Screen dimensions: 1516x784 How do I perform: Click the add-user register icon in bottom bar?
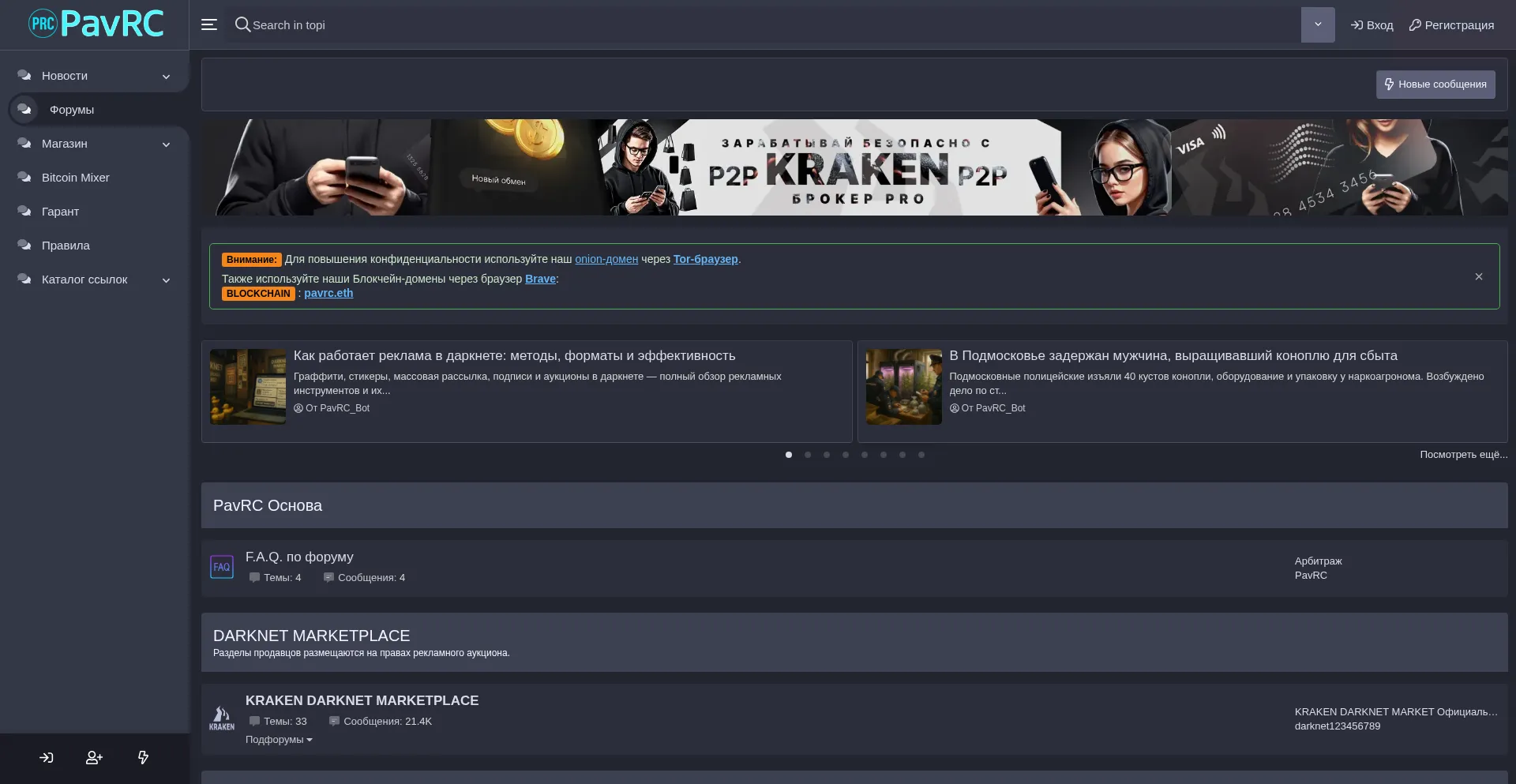pos(95,758)
